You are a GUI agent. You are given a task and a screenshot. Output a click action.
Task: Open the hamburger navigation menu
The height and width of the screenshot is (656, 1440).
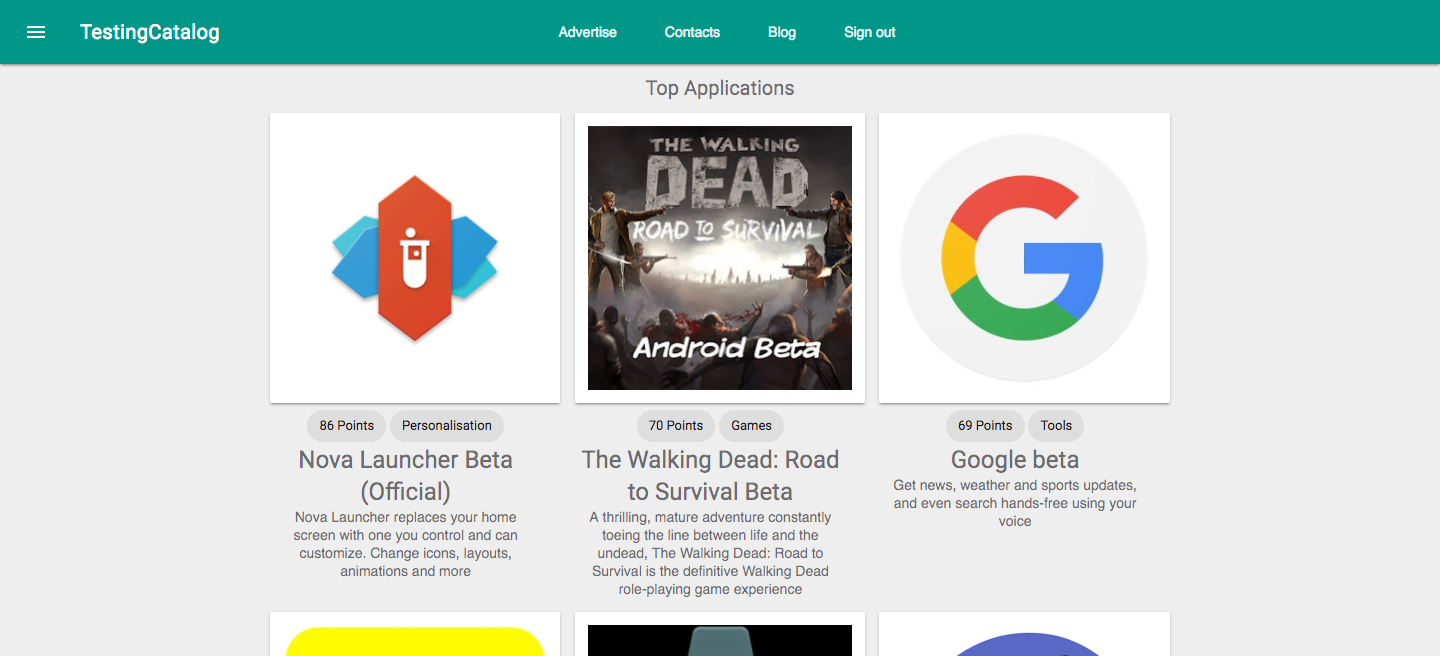(36, 32)
